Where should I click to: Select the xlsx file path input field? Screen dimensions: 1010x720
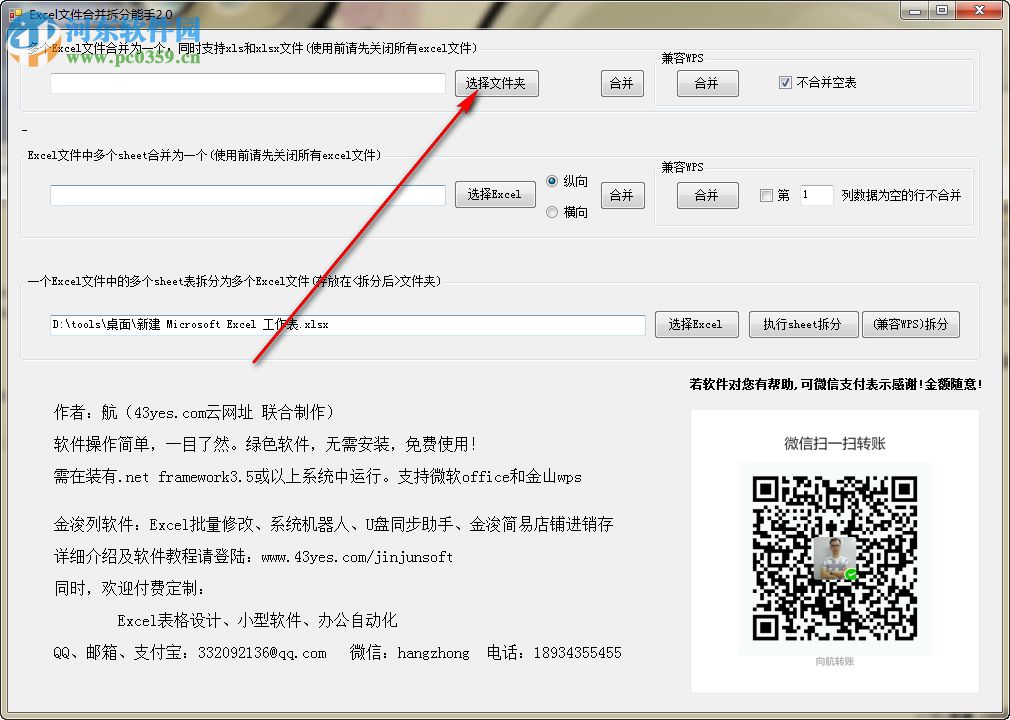[x=346, y=324]
